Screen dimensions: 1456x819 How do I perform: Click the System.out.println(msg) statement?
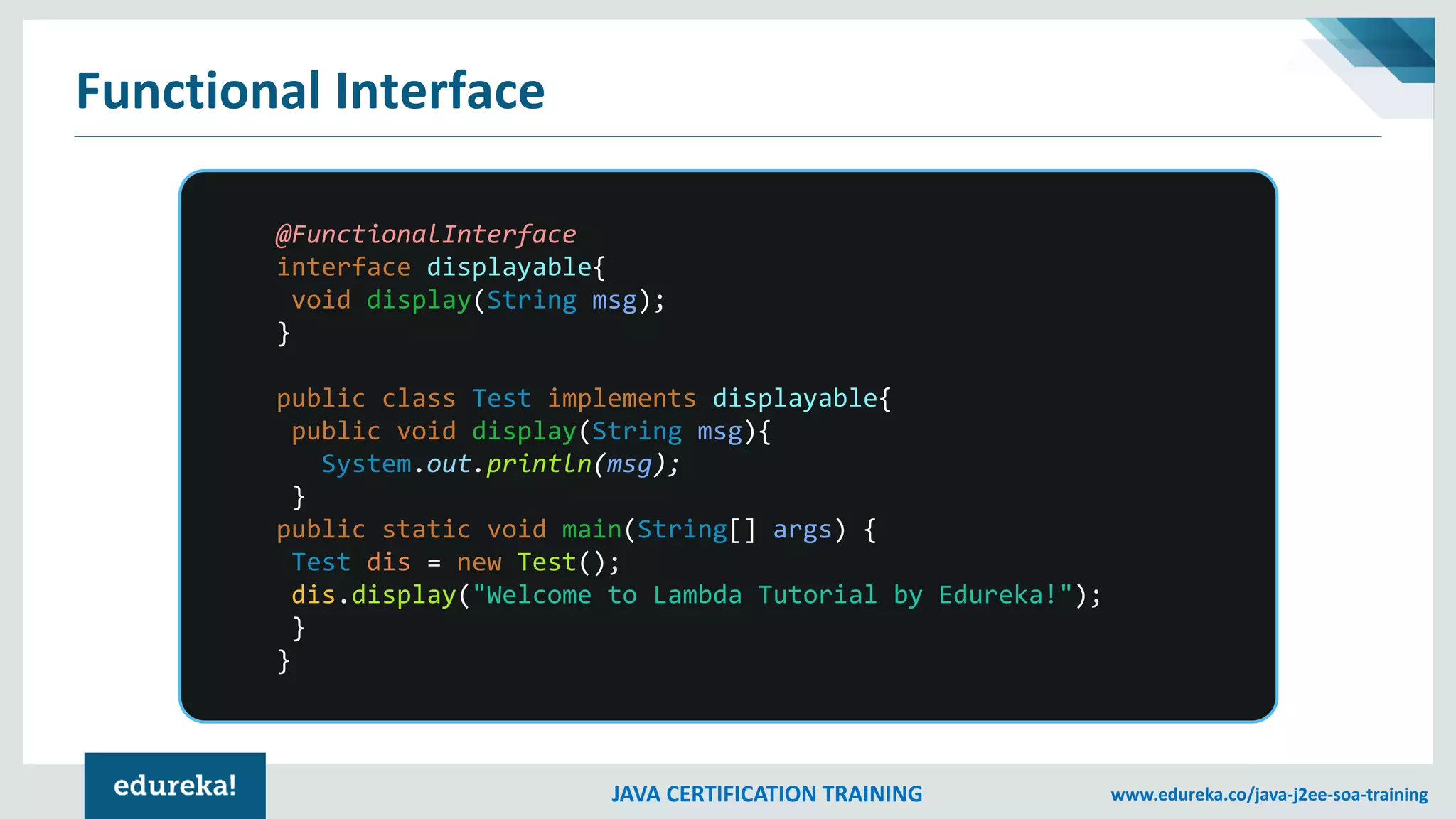(500, 464)
